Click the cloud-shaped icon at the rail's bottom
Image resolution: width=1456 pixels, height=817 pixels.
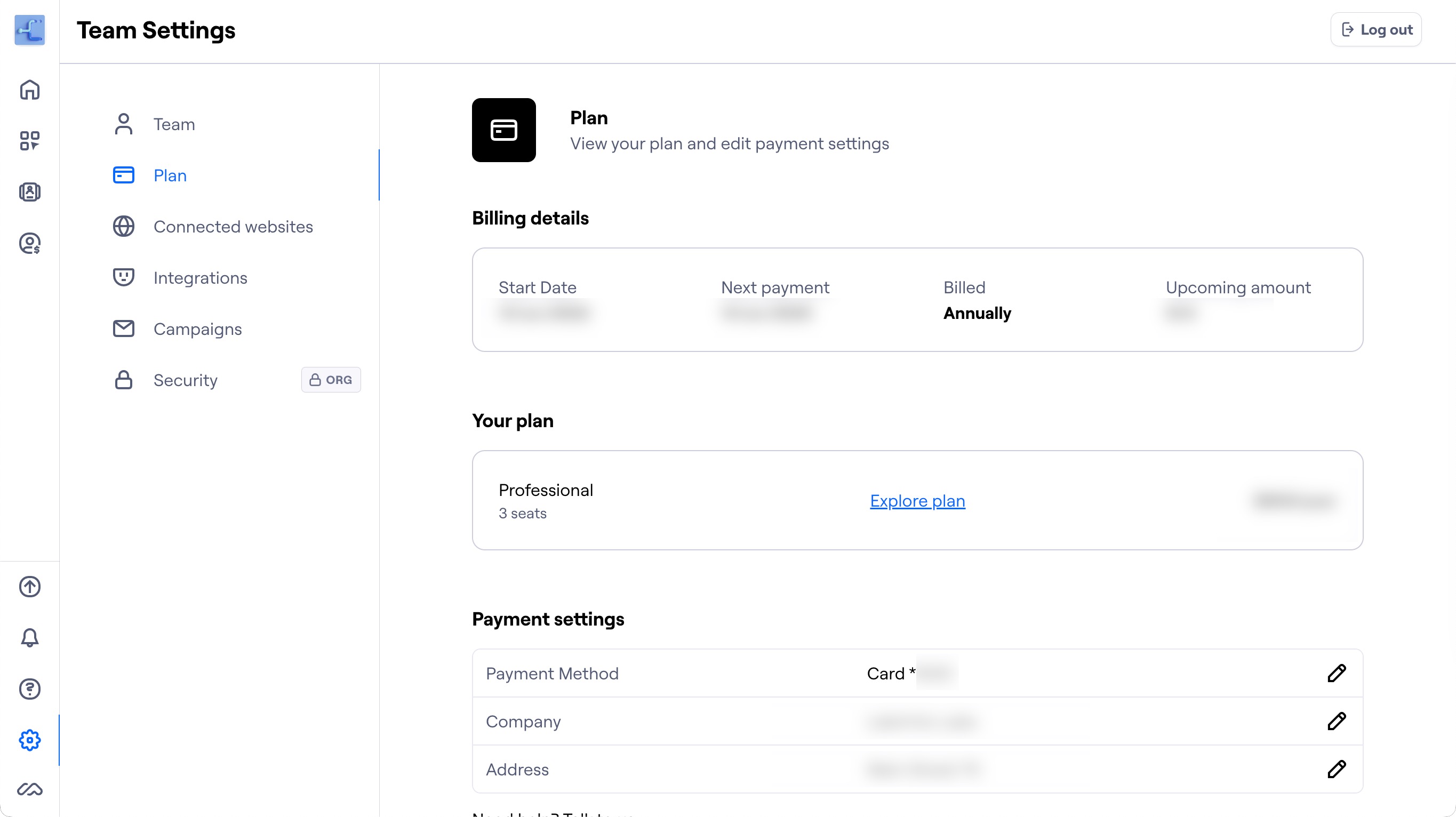(29, 789)
